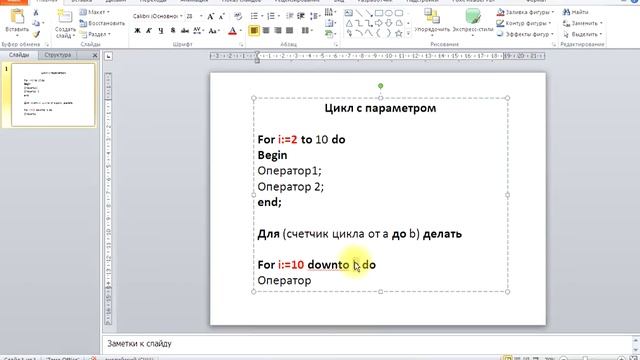Open Экспресс-стили quick styles
The image size is (640, 360).
pyautogui.click(x=473, y=22)
